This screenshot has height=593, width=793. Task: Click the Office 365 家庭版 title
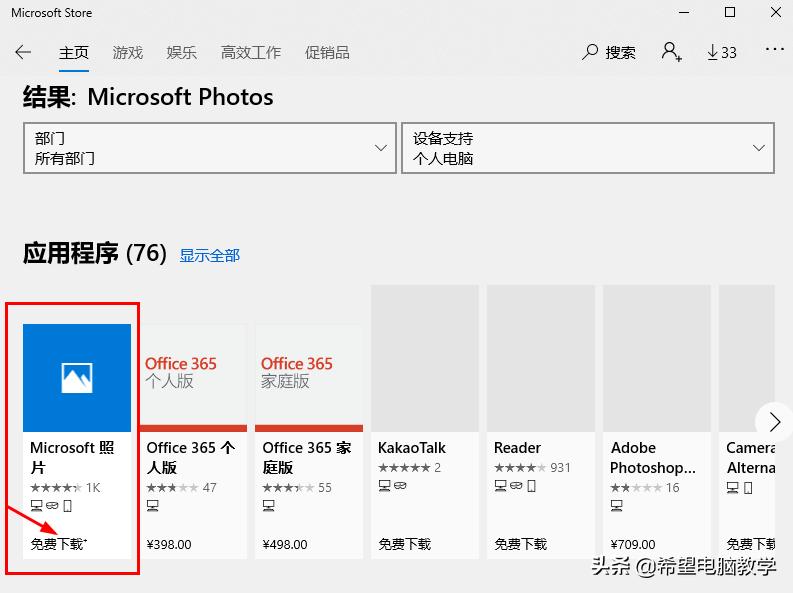point(306,458)
